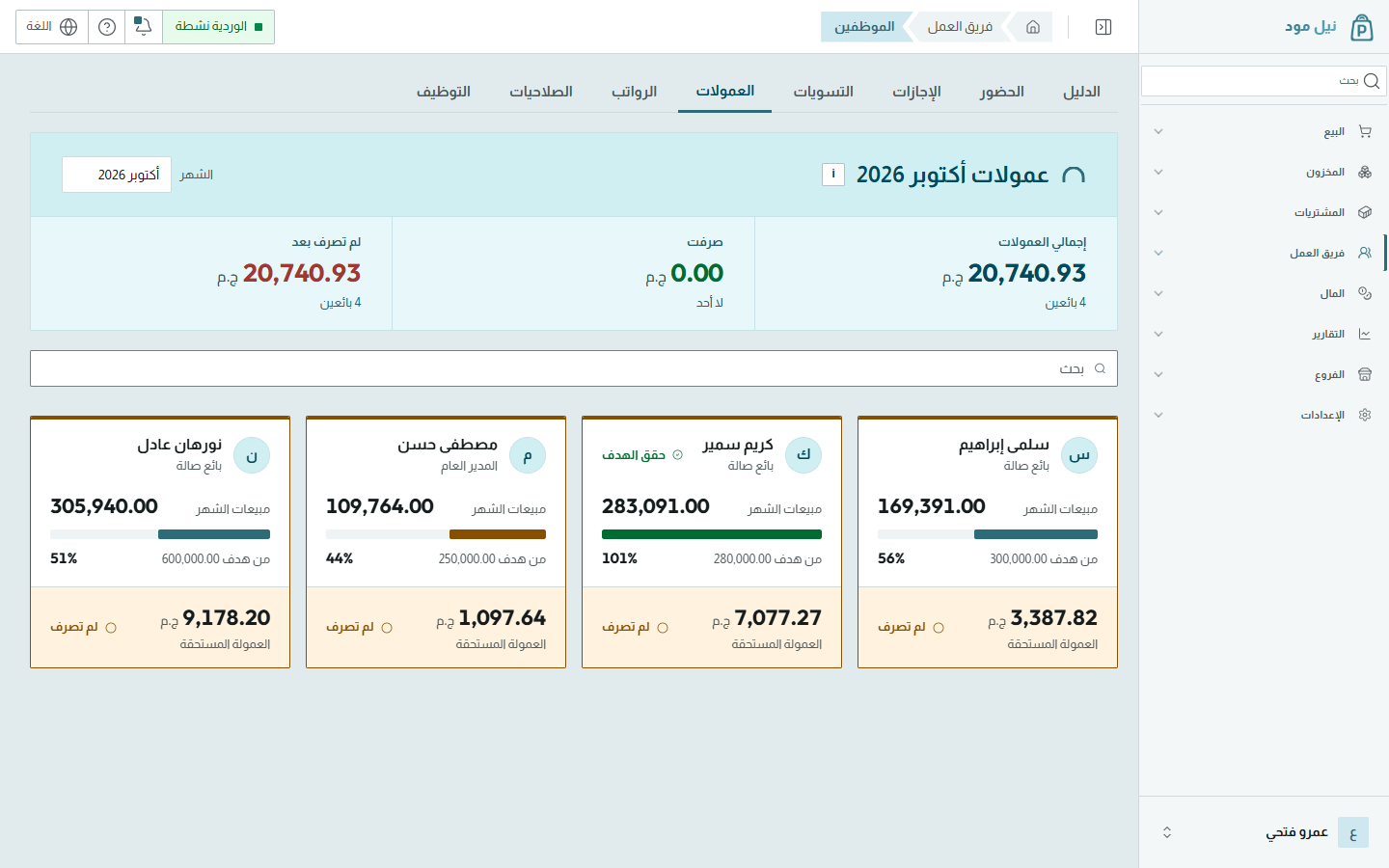Open the اللغة language button

pyautogui.click(x=52, y=27)
